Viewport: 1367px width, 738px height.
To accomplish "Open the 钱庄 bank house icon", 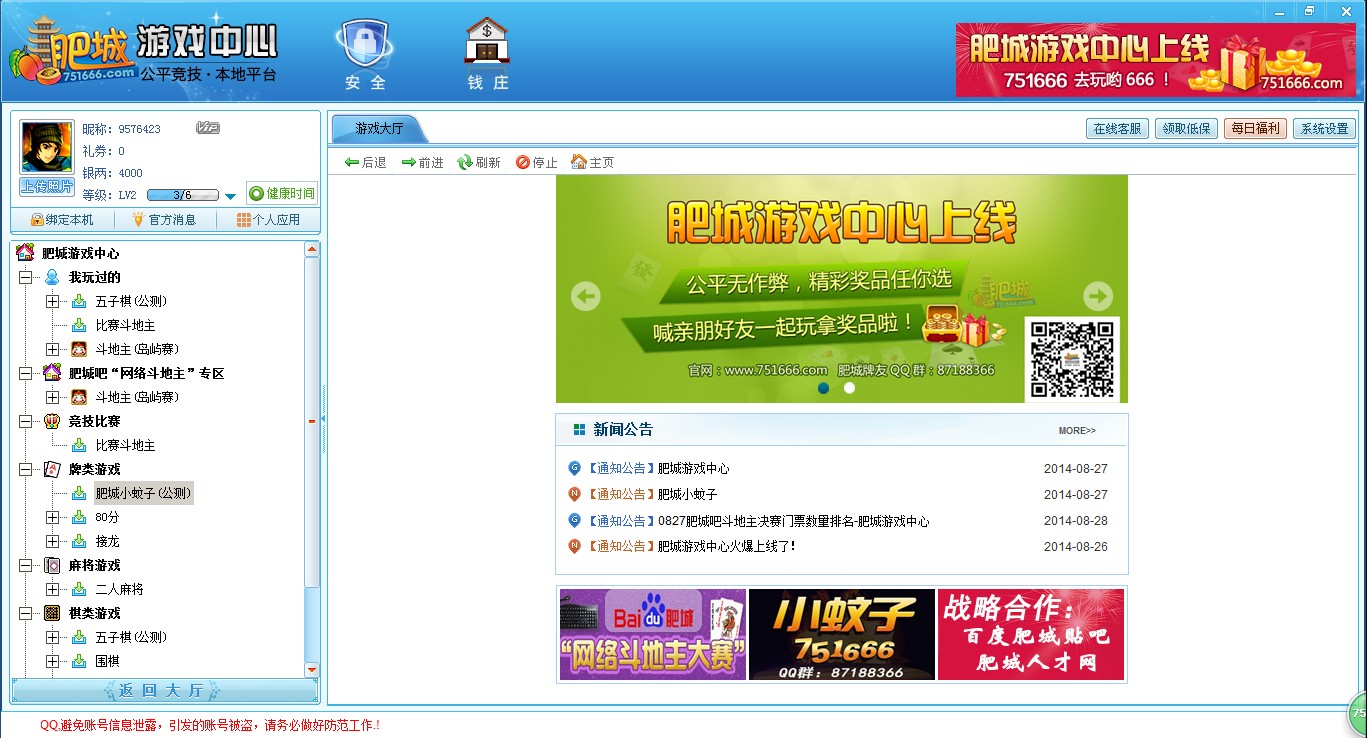I will point(488,43).
